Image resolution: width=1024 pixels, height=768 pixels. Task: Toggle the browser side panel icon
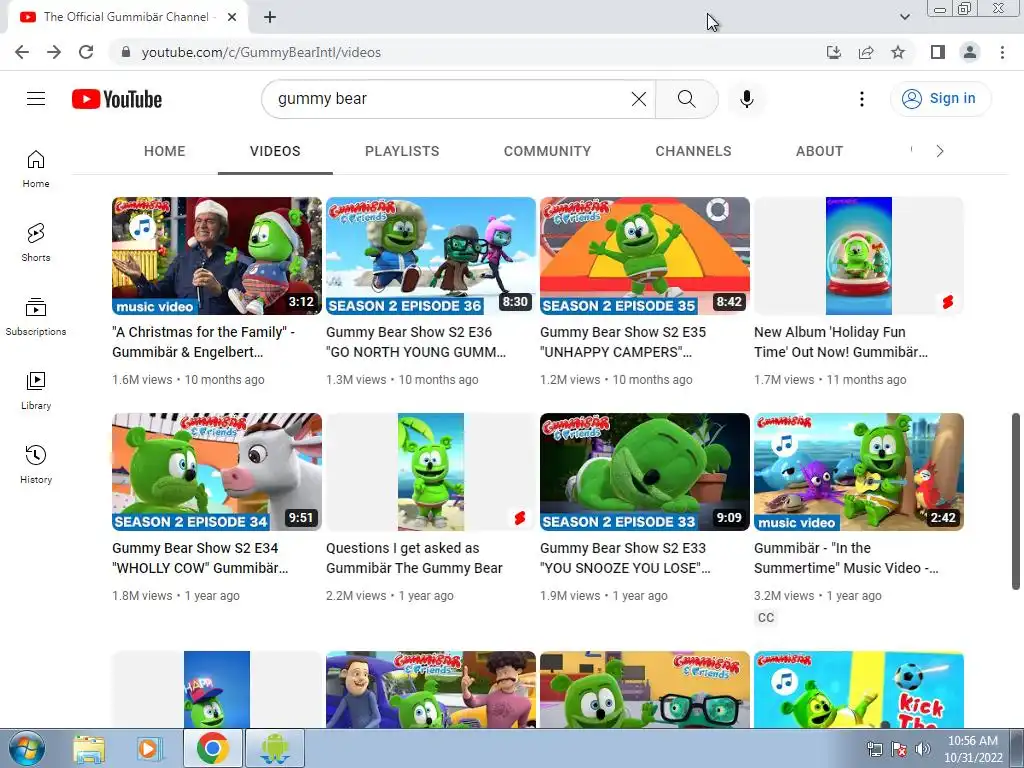(x=938, y=52)
